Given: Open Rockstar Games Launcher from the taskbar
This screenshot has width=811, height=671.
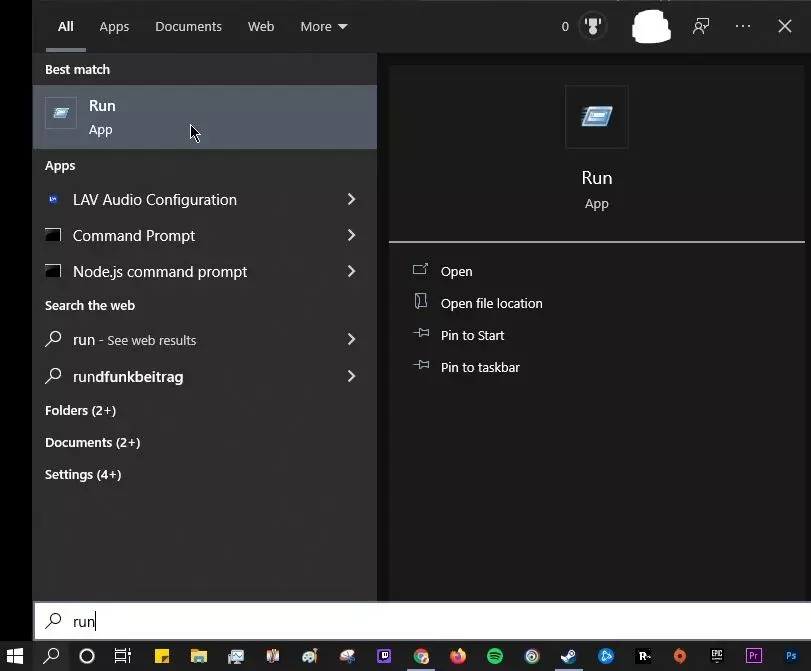Looking at the screenshot, I should (x=643, y=657).
